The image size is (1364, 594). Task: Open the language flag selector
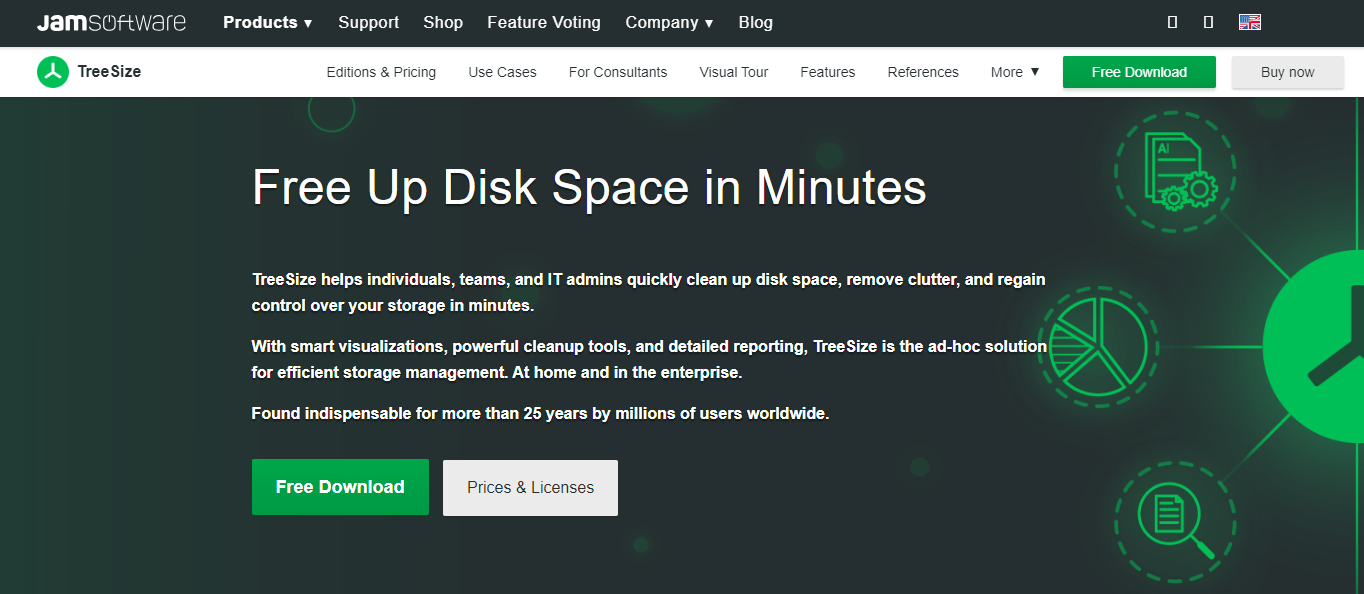[x=1249, y=22]
